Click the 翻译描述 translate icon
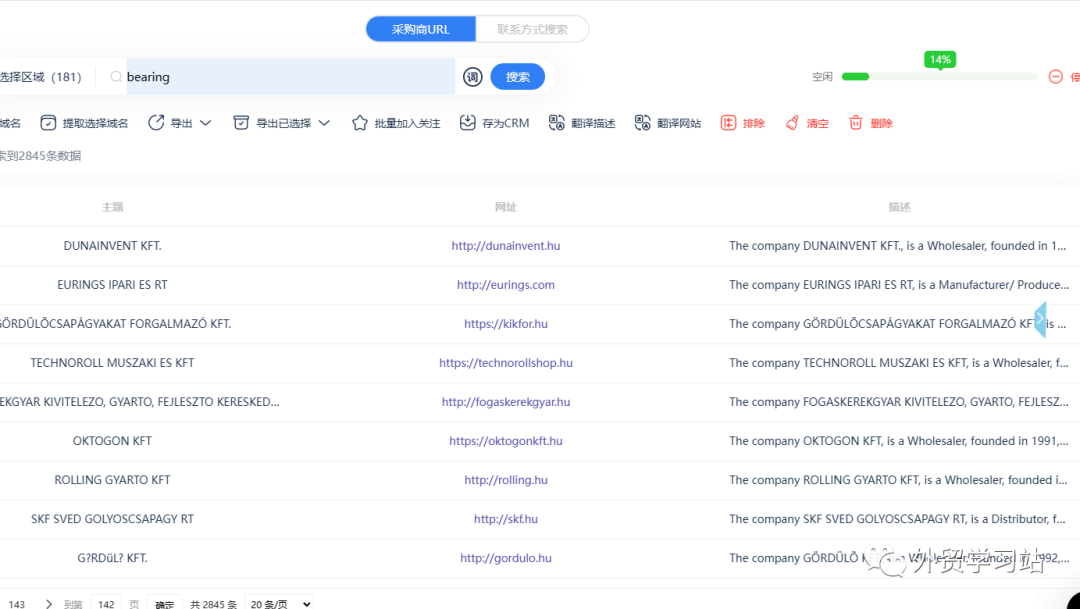Image resolution: width=1080 pixels, height=609 pixels. point(557,123)
